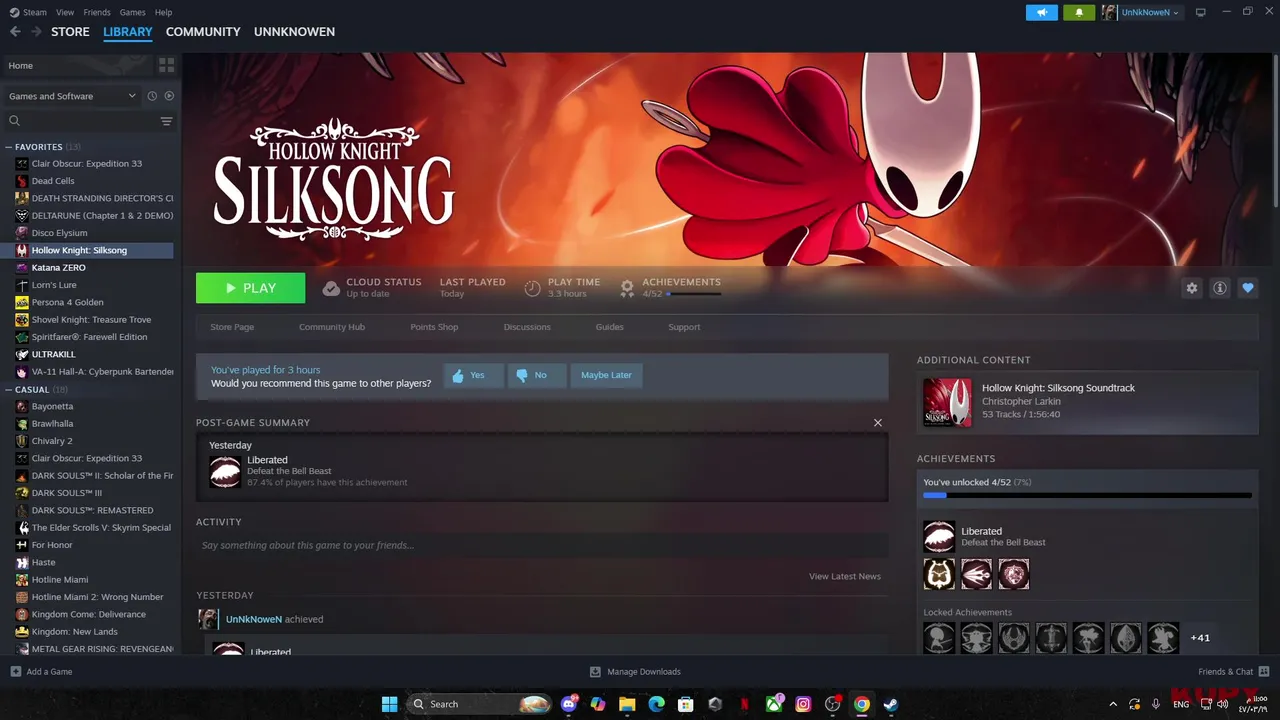Screen dimensions: 1280x720
Task: Open Netflix from the taskbar
Action: pos(744,704)
